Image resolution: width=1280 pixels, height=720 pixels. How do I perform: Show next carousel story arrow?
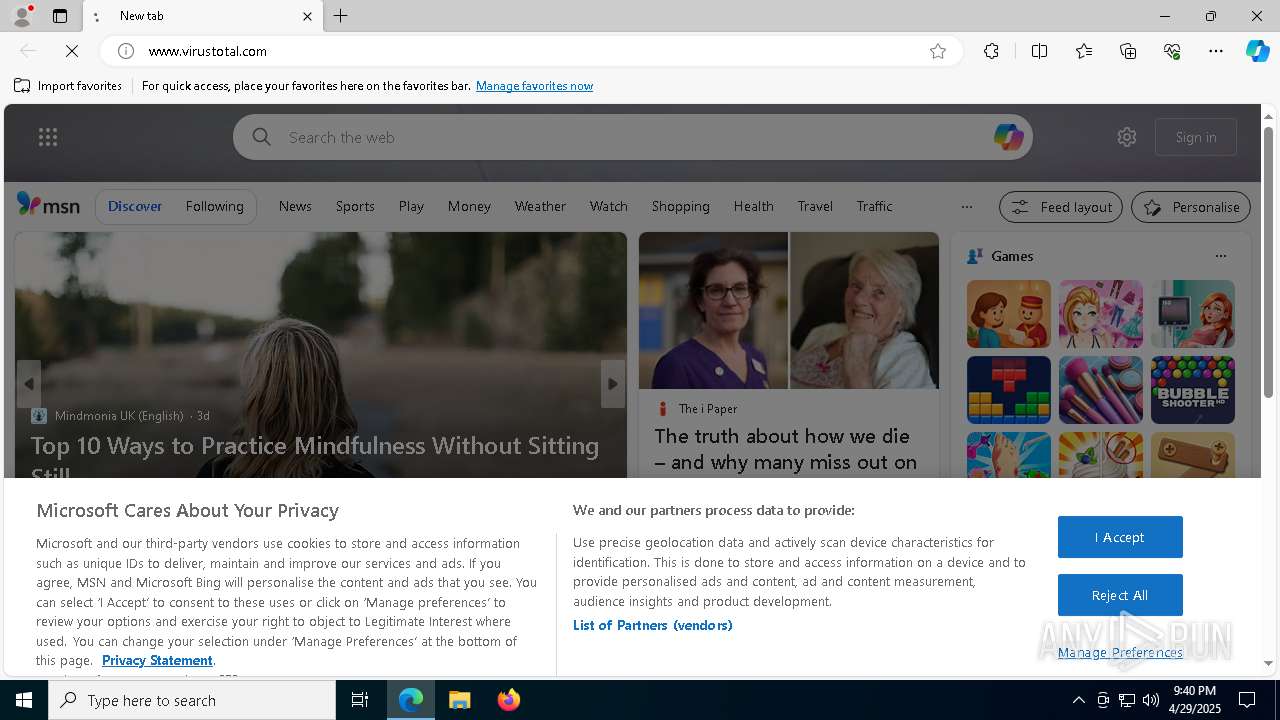pos(613,384)
